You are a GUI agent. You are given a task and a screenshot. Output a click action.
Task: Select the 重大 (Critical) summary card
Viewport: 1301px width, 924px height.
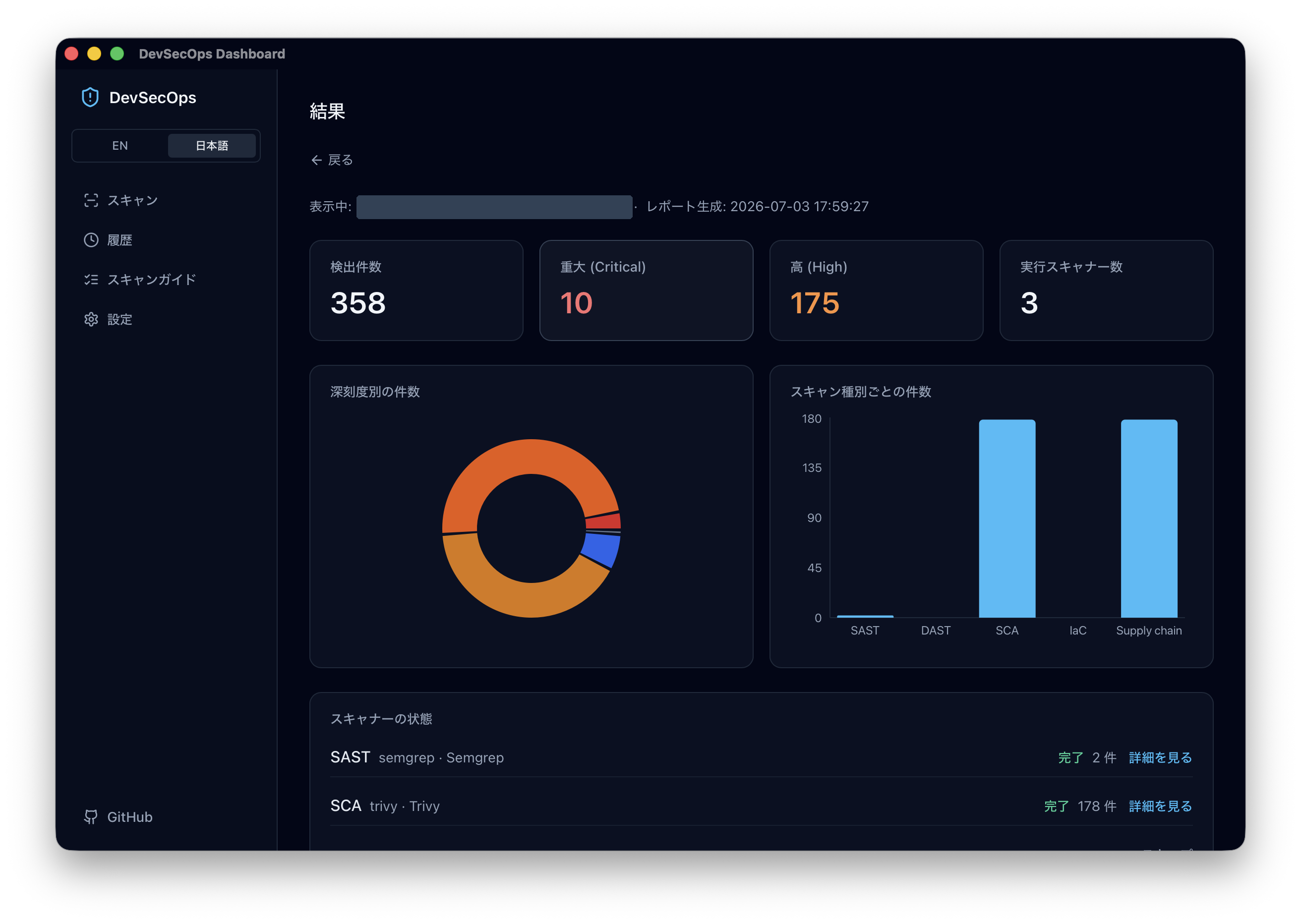point(646,291)
